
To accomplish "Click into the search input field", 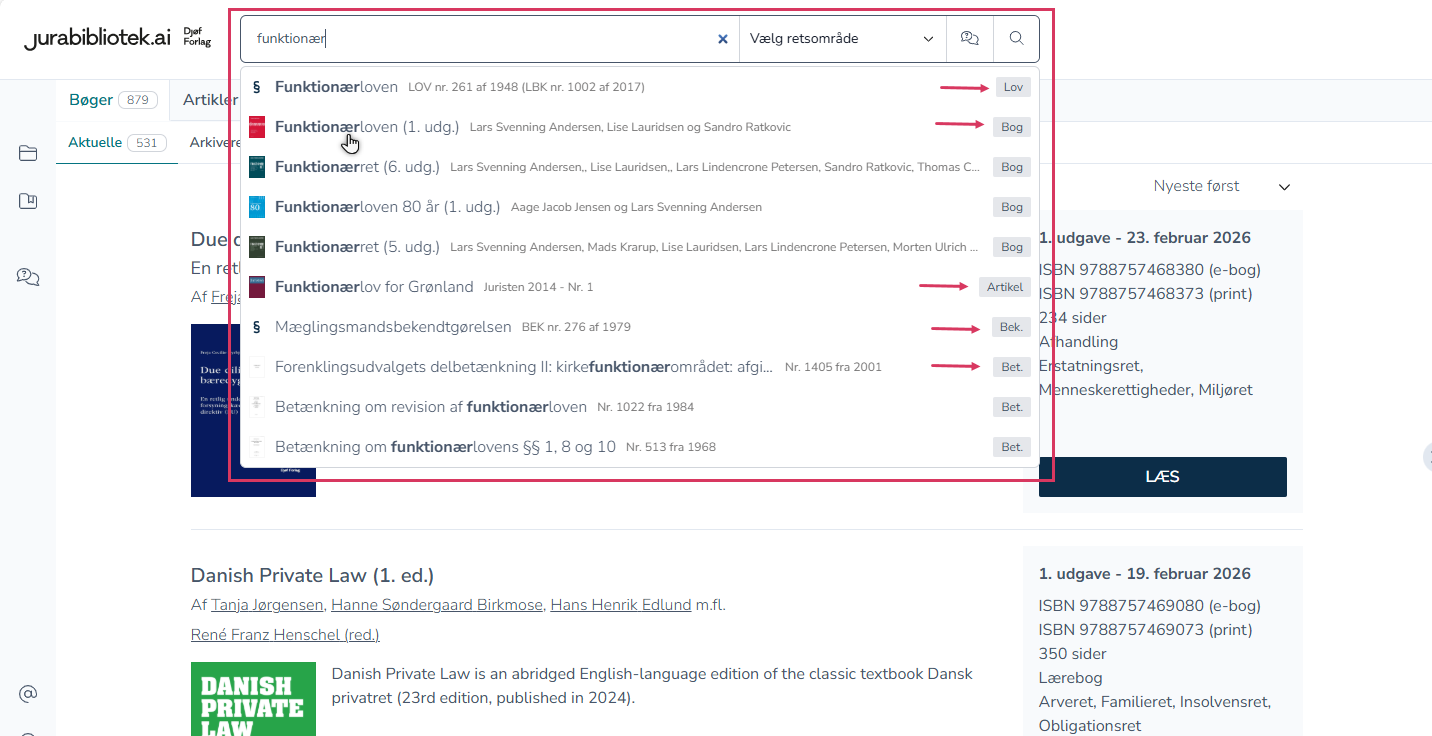I will point(480,39).
